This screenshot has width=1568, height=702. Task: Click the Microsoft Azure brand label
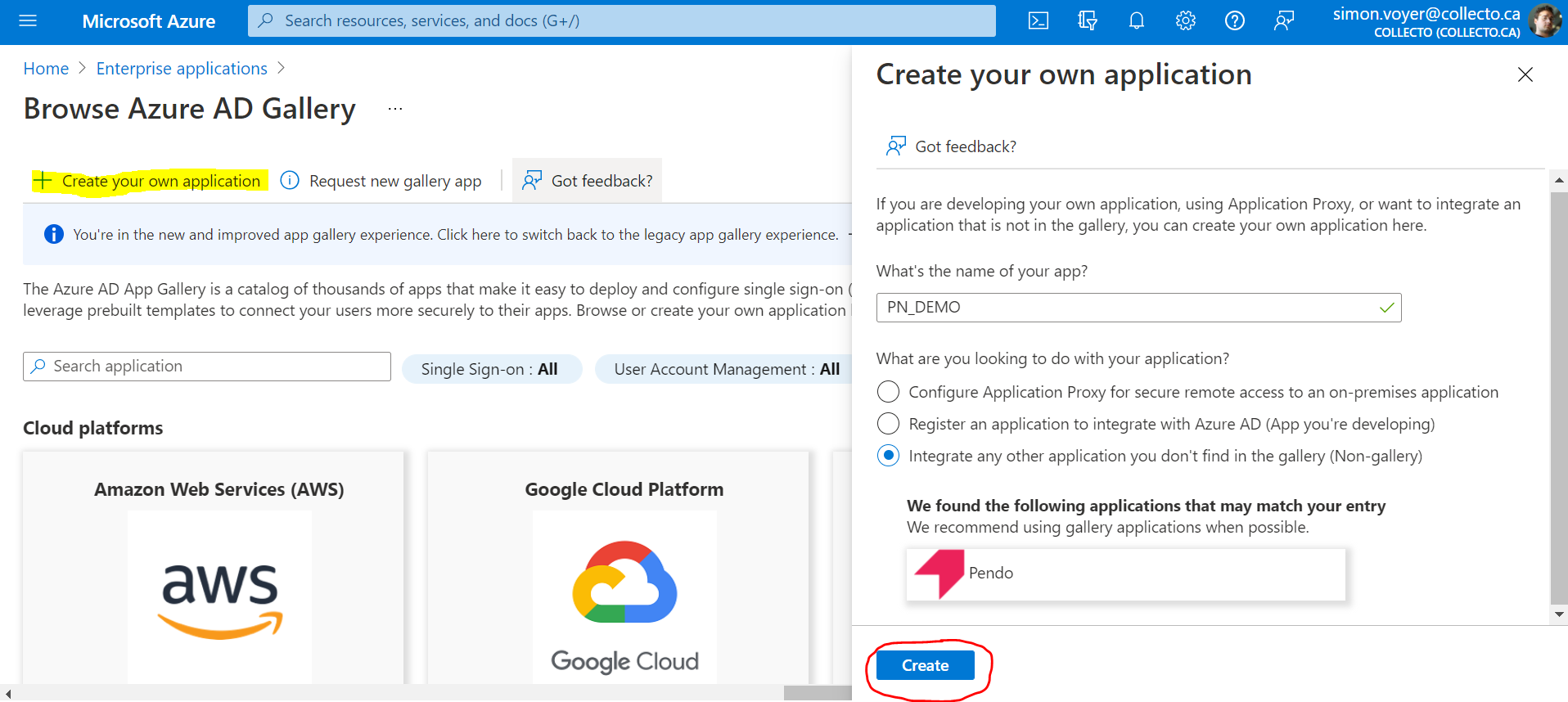click(x=149, y=21)
